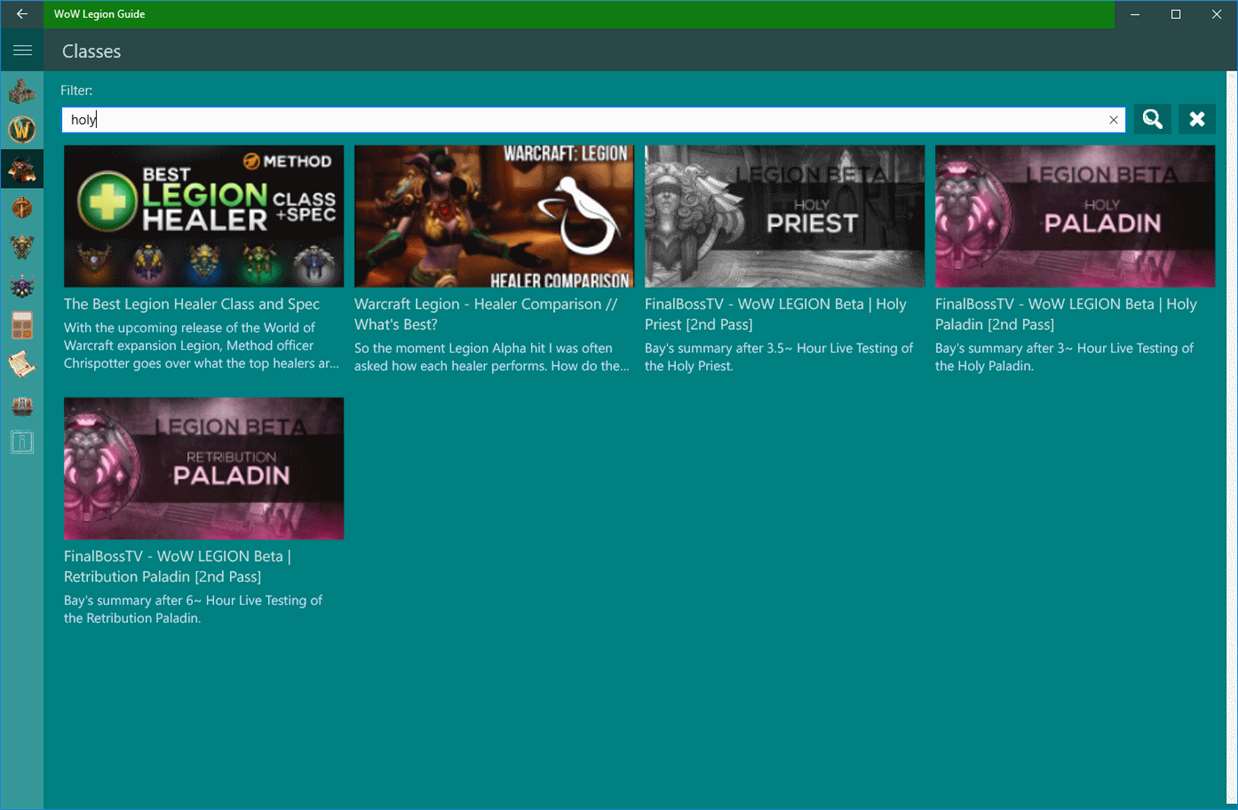
Task: Open the horned skull sidebar icon
Action: (22, 247)
